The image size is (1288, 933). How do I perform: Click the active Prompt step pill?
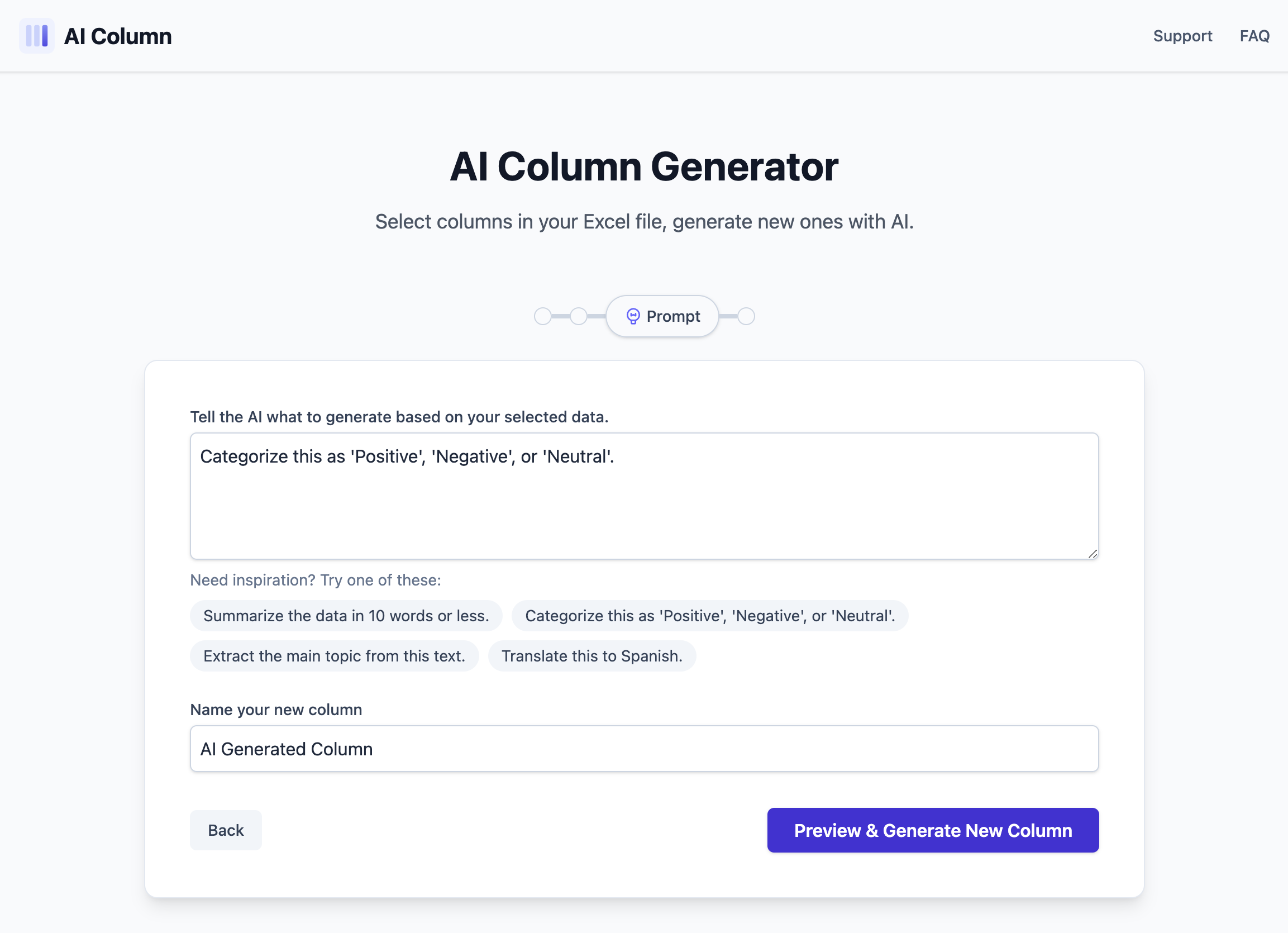(662, 316)
